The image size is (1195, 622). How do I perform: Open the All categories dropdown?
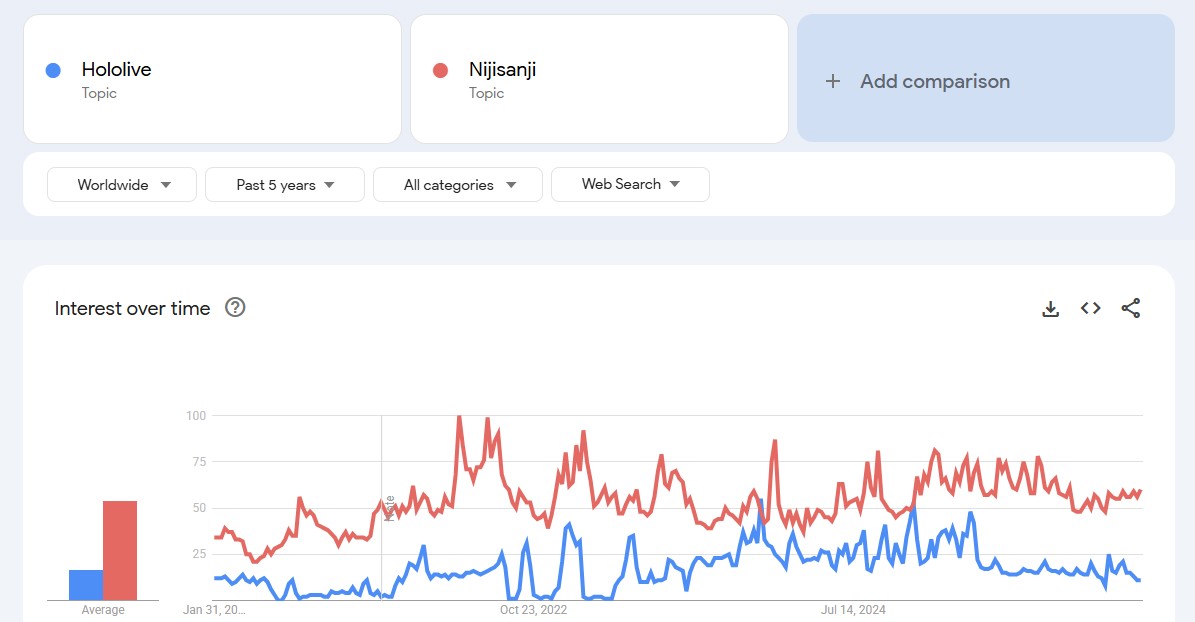click(458, 185)
